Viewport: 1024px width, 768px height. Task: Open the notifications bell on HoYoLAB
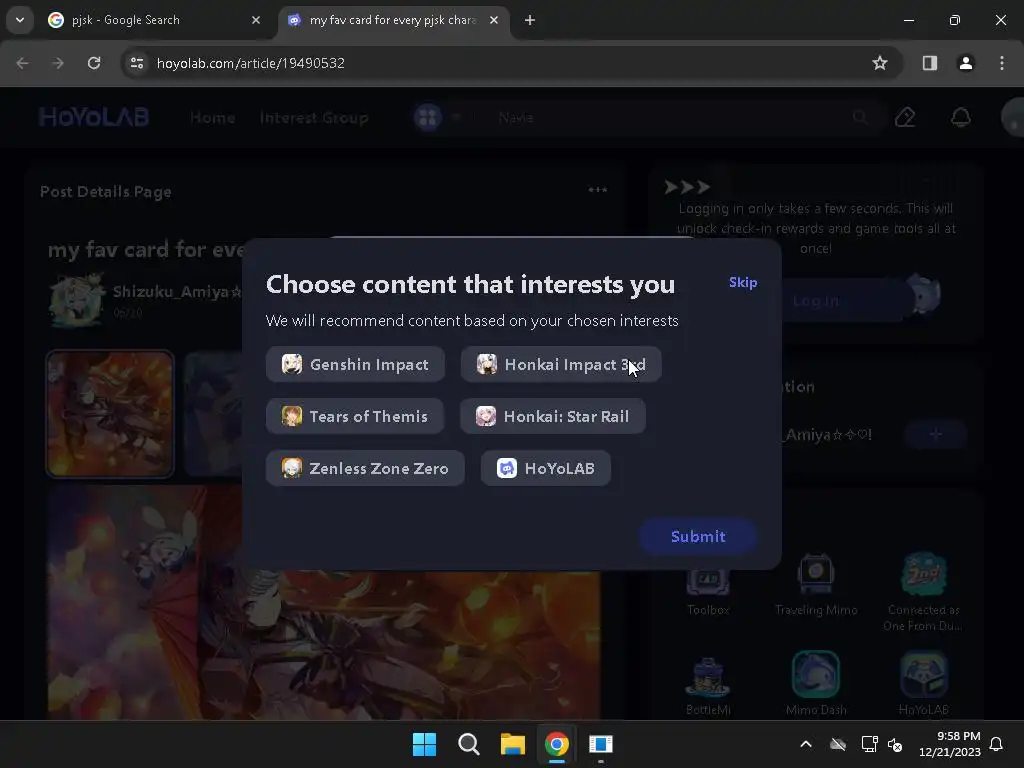coord(960,118)
